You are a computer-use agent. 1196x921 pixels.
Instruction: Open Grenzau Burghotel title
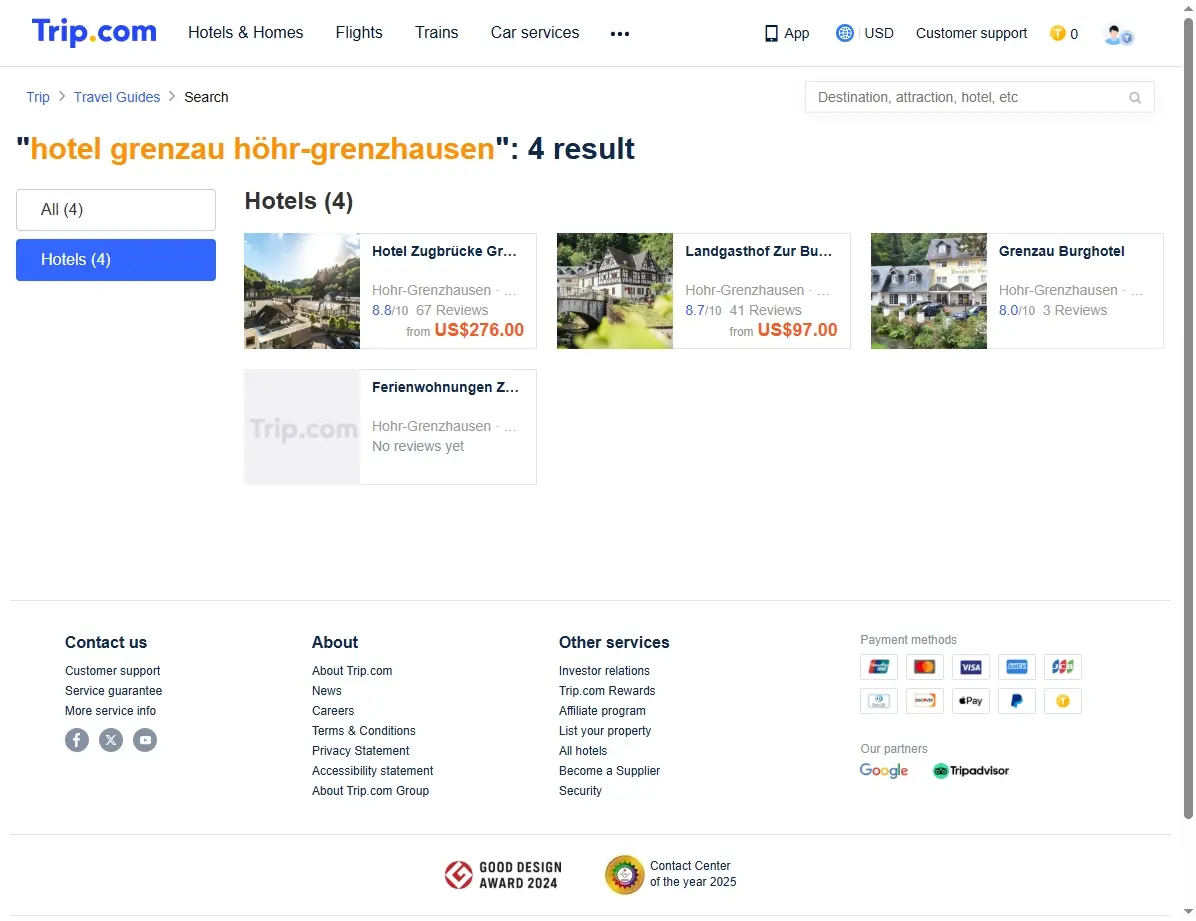pos(1062,251)
